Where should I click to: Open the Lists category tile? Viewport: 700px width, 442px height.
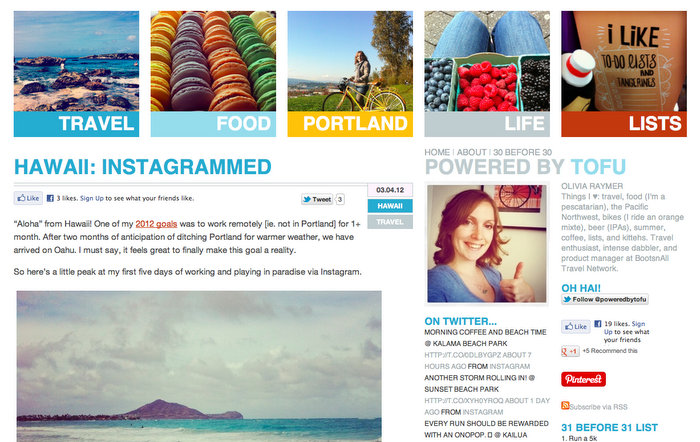click(624, 74)
